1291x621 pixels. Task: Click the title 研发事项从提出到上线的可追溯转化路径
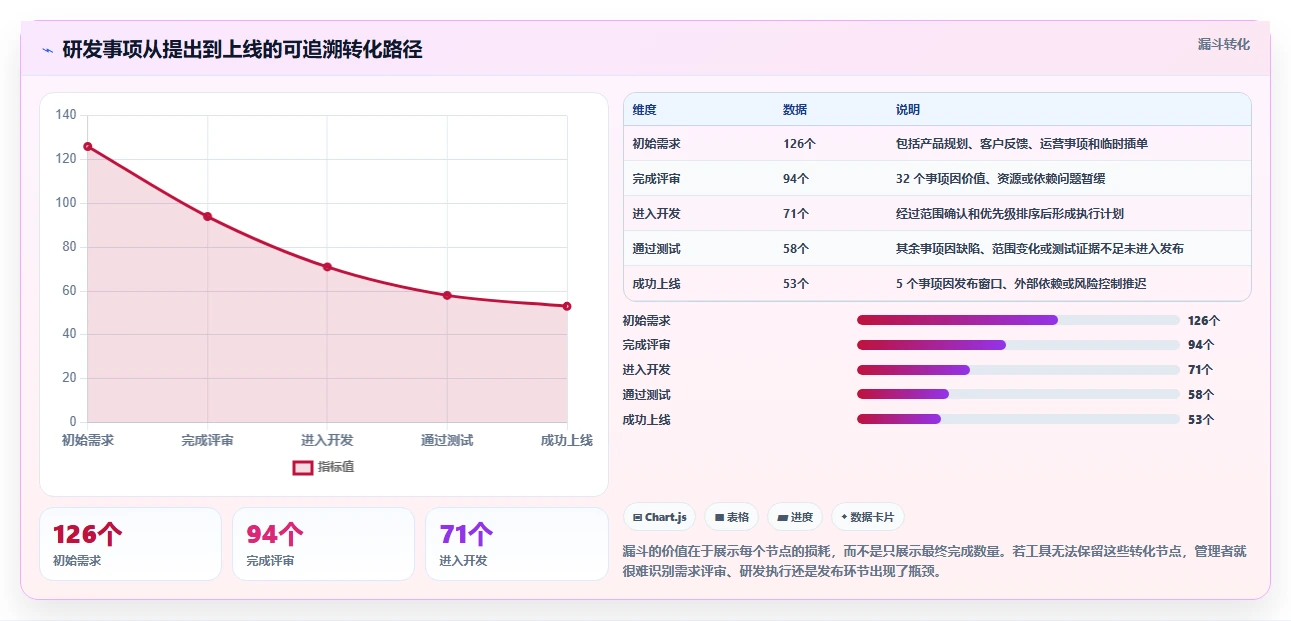click(x=242, y=50)
